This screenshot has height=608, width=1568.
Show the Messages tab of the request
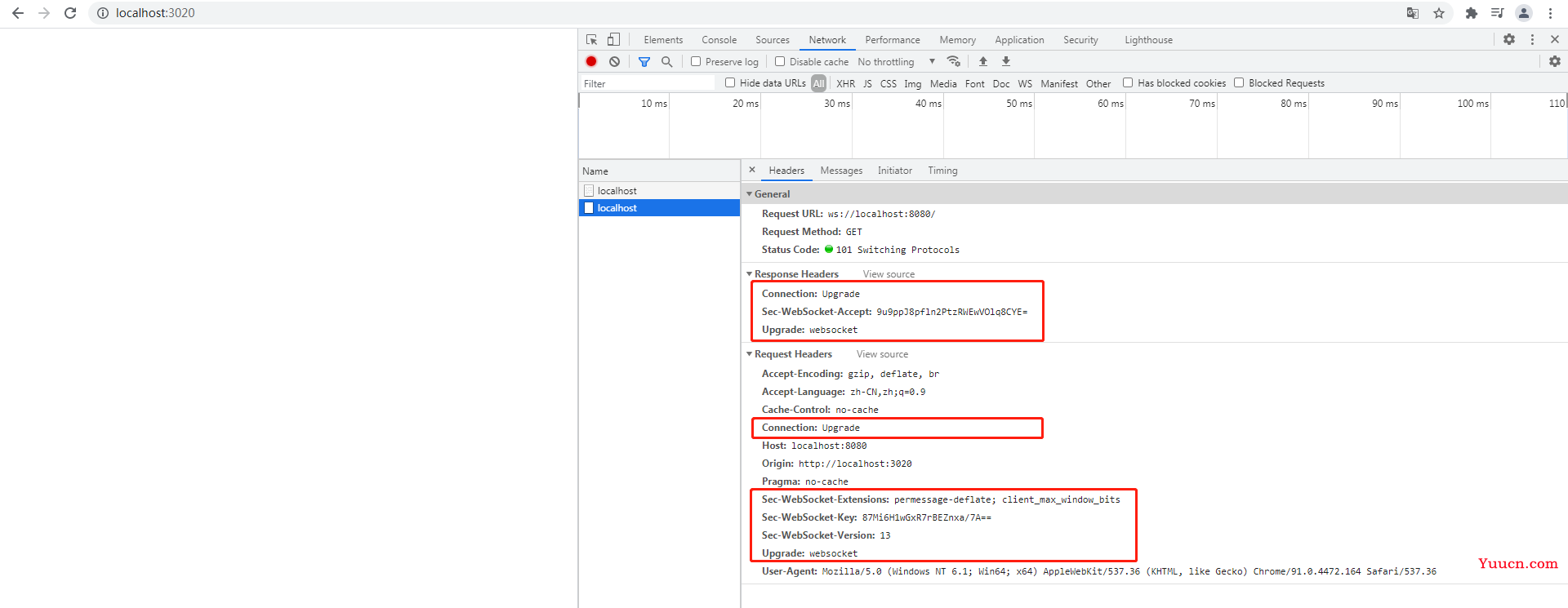(x=841, y=171)
